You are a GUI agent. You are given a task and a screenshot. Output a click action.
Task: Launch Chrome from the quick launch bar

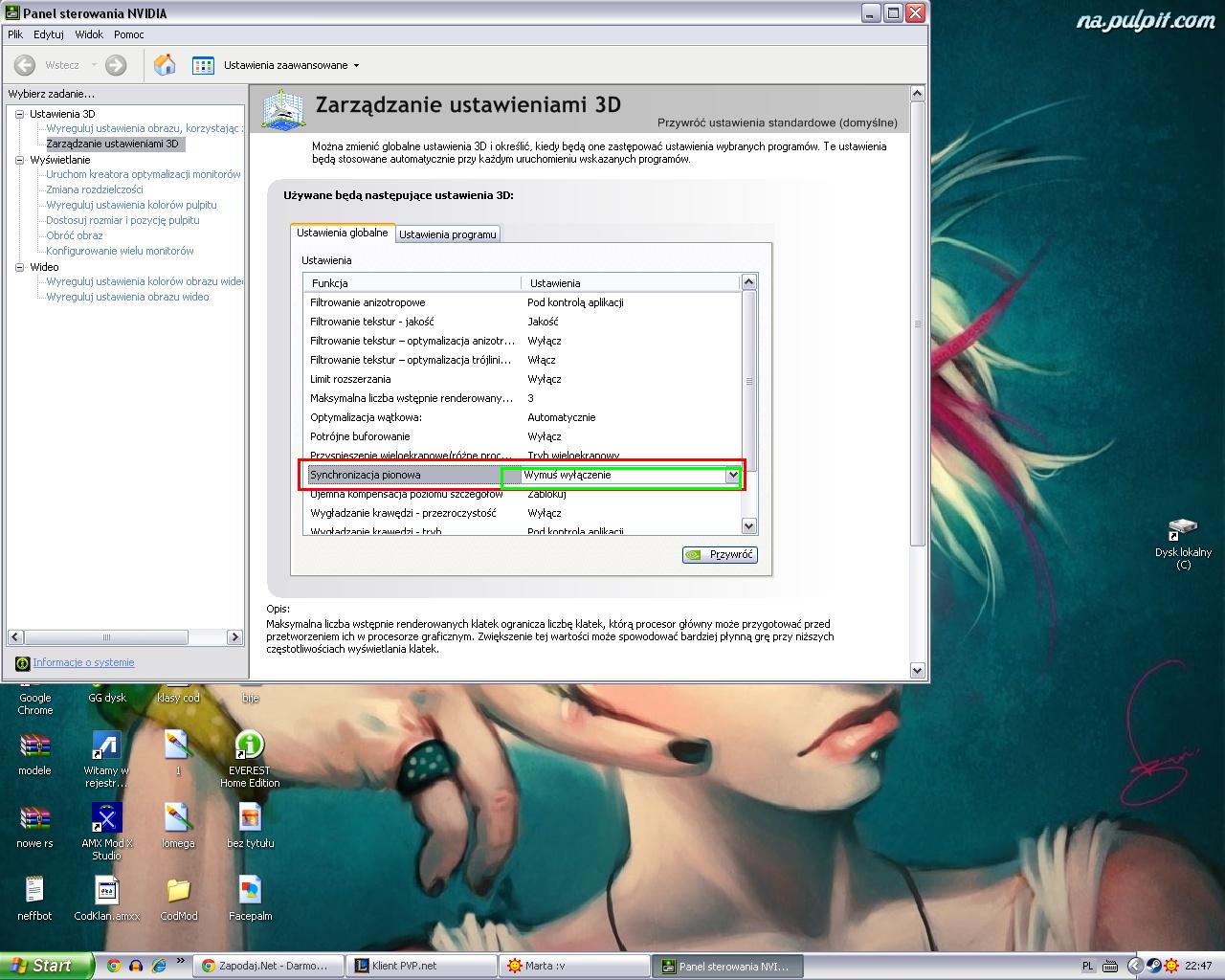point(113,966)
